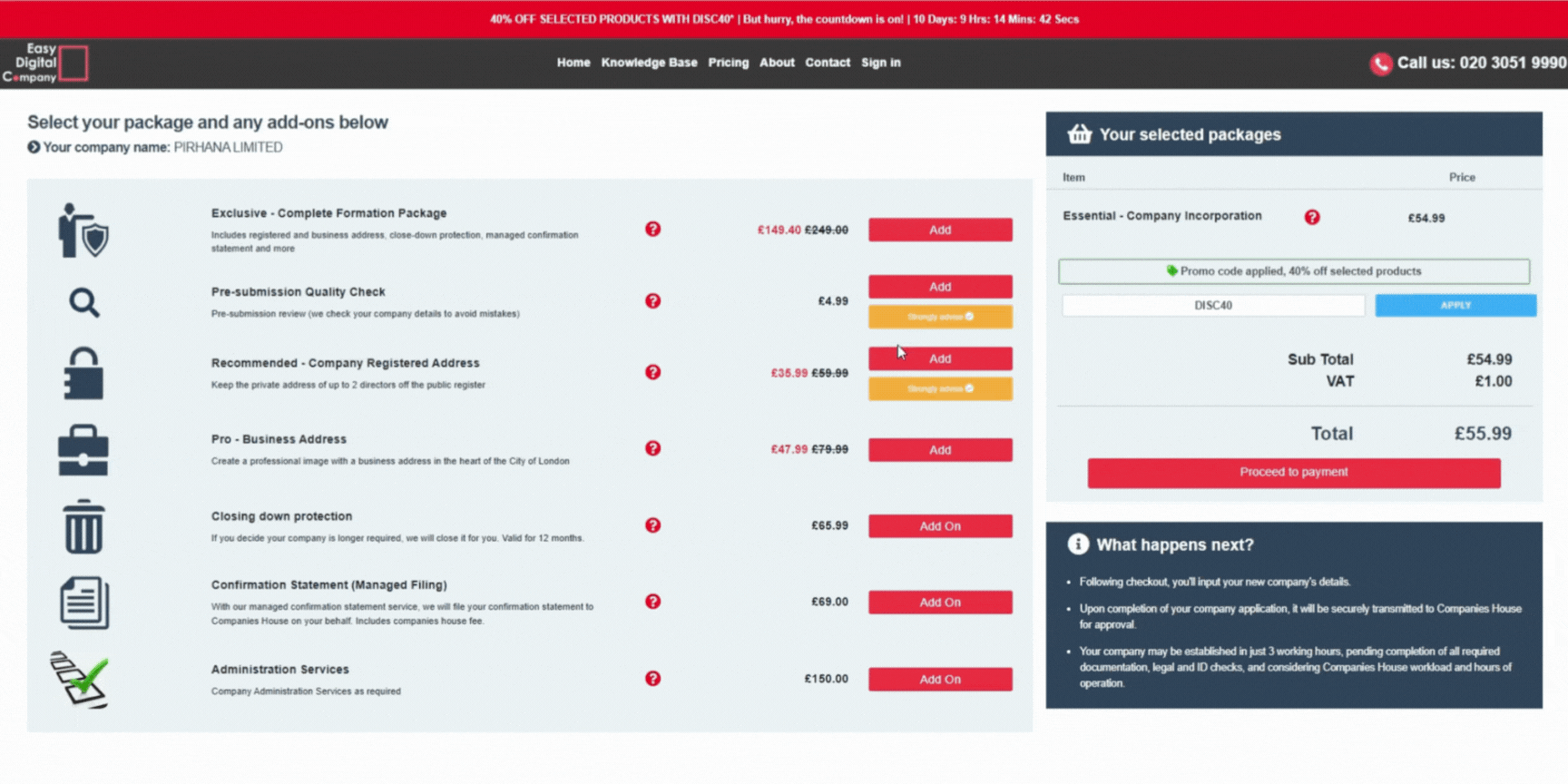Click help icon for Pro Business Address
This screenshot has width=1568, height=784.
point(652,448)
